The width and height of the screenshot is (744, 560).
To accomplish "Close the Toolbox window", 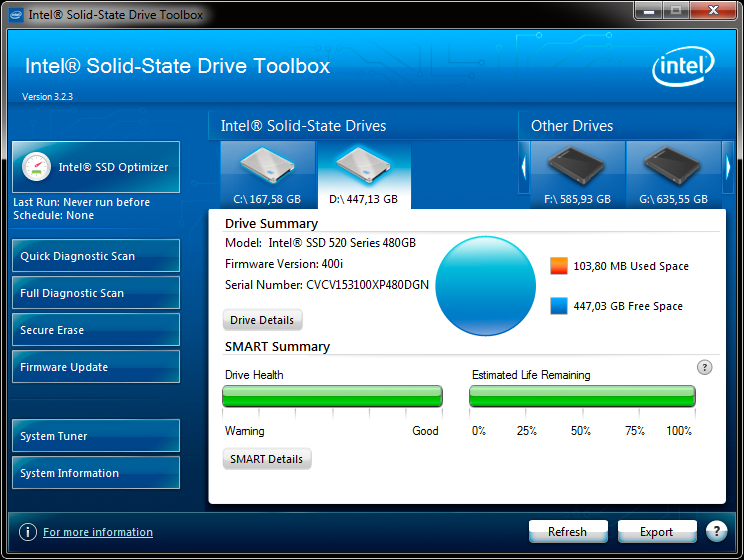I will 713,11.
